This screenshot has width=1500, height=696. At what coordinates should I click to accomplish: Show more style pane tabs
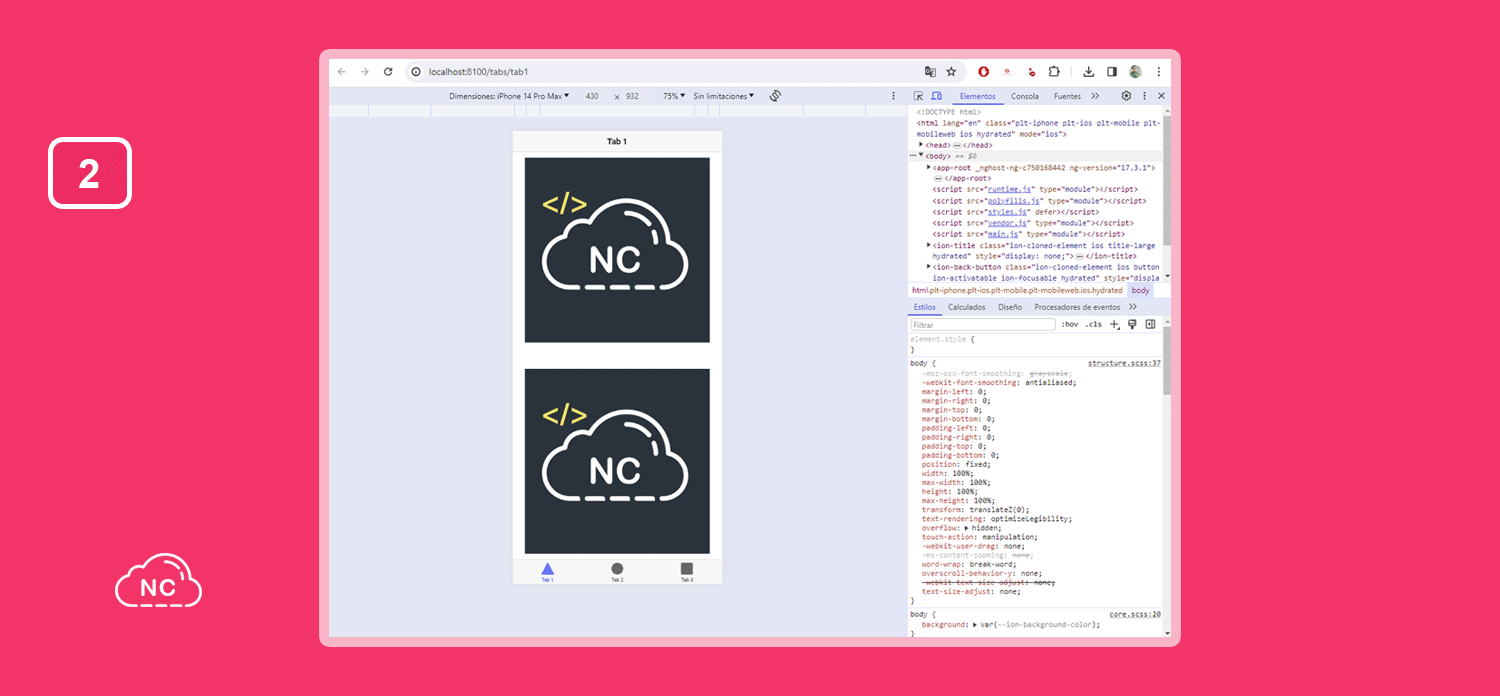(1133, 307)
